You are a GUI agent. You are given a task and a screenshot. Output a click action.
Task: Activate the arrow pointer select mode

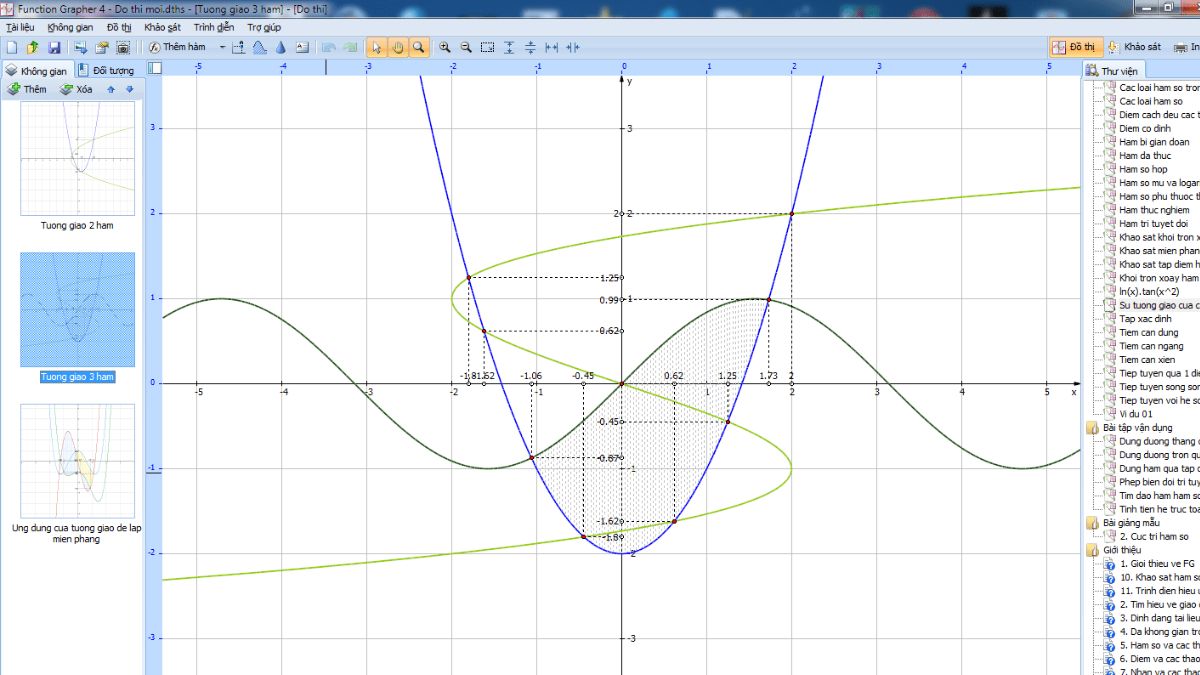click(x=377, y=47)
